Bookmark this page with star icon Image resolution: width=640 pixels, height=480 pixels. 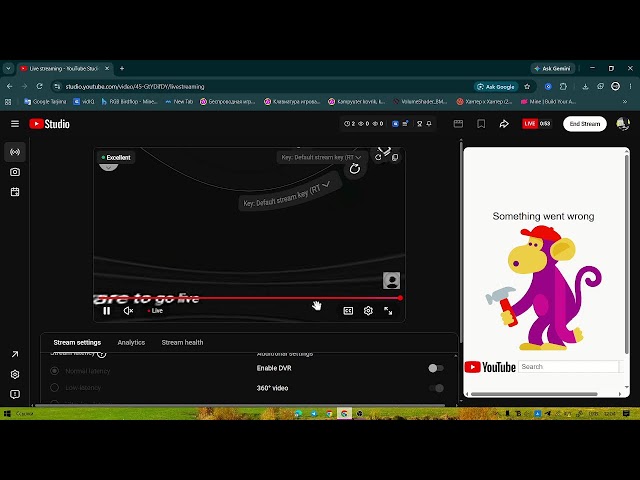(527, 87)
